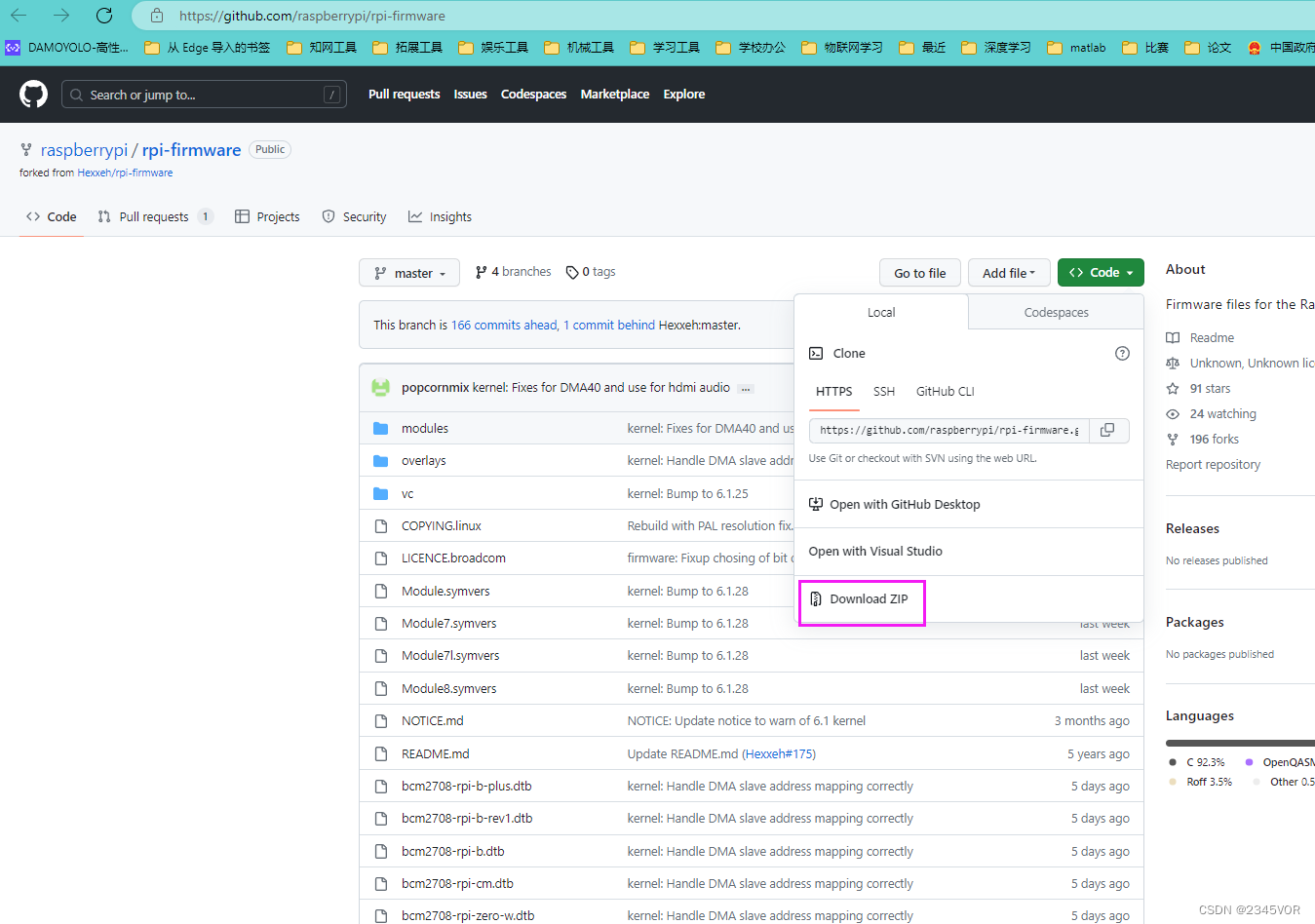Screen dimensions: 1315x924
Task: Switch to the Codespaces tab in popup
Action: click(x=1056, y=312)
